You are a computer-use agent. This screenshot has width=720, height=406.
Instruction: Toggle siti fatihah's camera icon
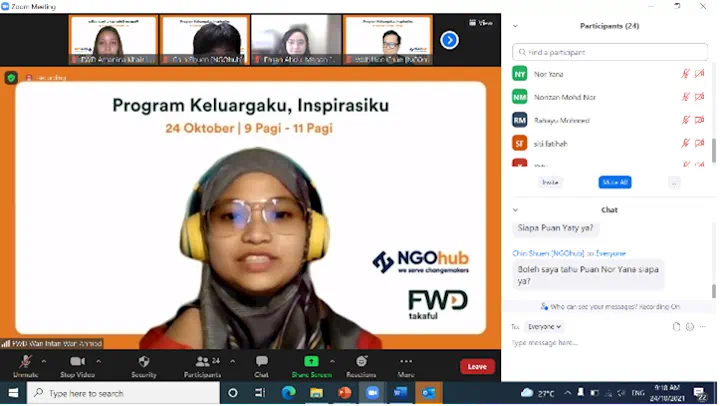click(700, 143)
